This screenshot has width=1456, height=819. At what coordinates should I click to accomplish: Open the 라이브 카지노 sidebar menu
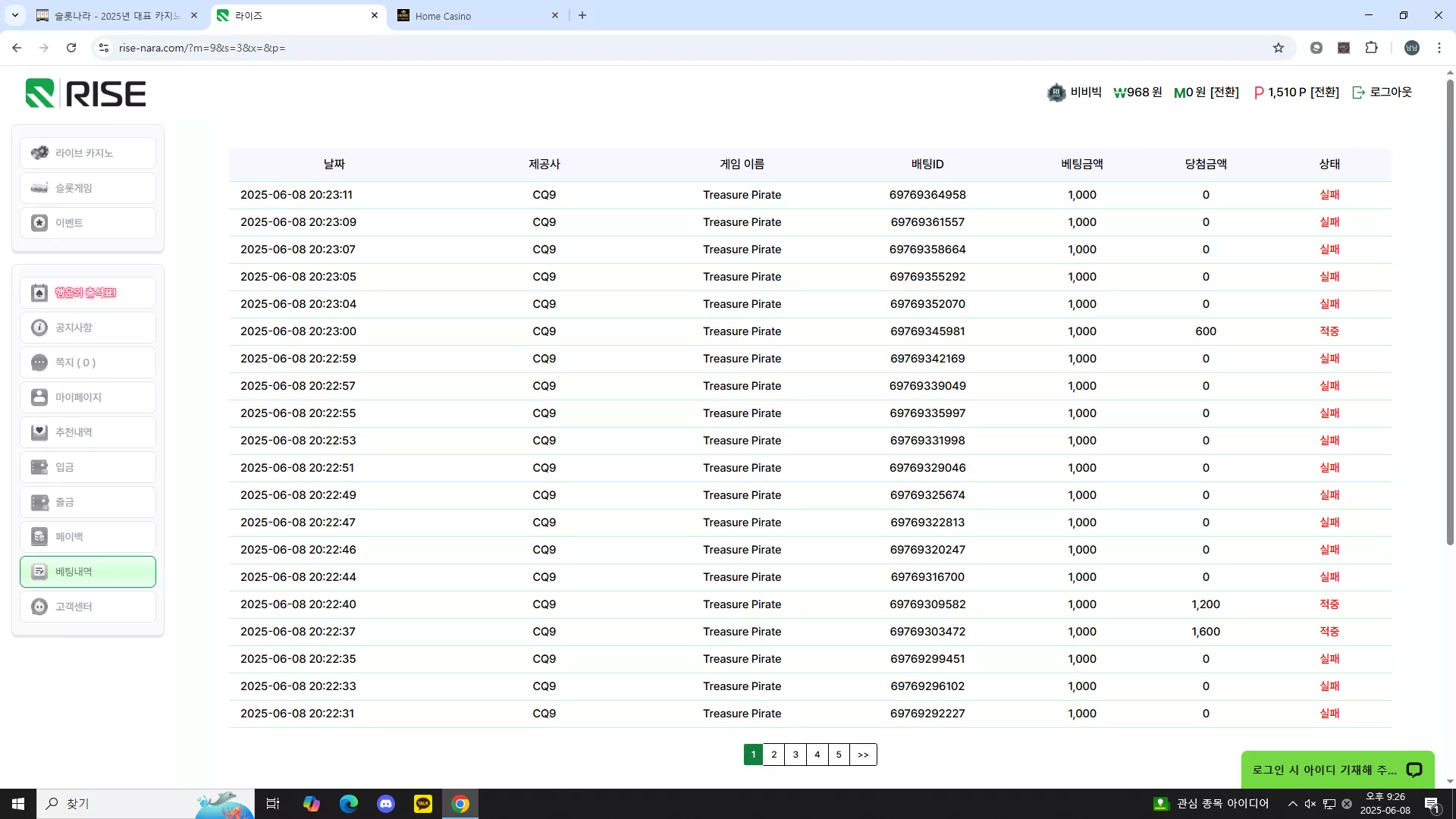(x=88, y=153)
